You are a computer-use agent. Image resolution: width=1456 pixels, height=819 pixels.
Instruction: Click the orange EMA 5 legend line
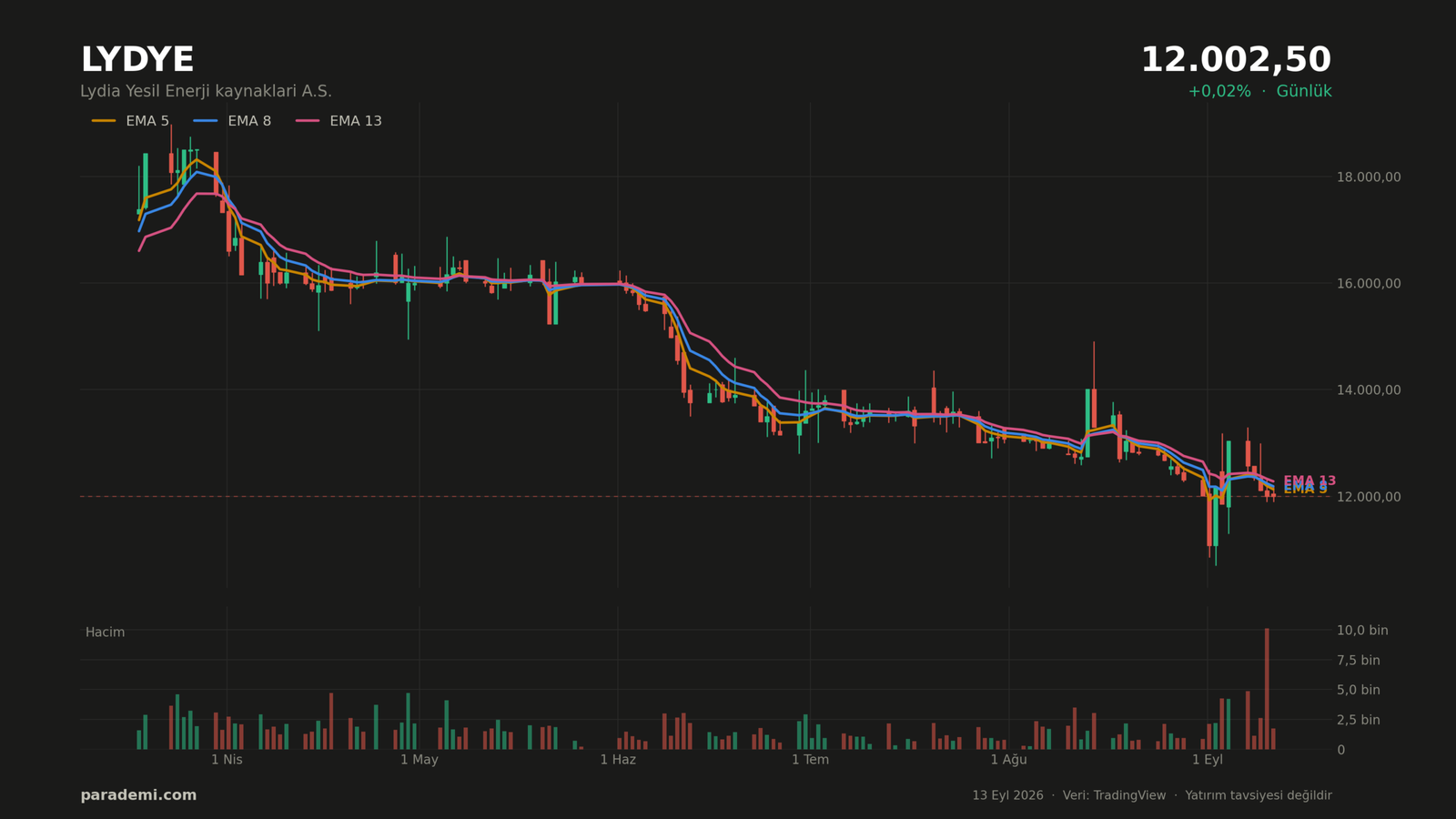click(x=104, y=121)
